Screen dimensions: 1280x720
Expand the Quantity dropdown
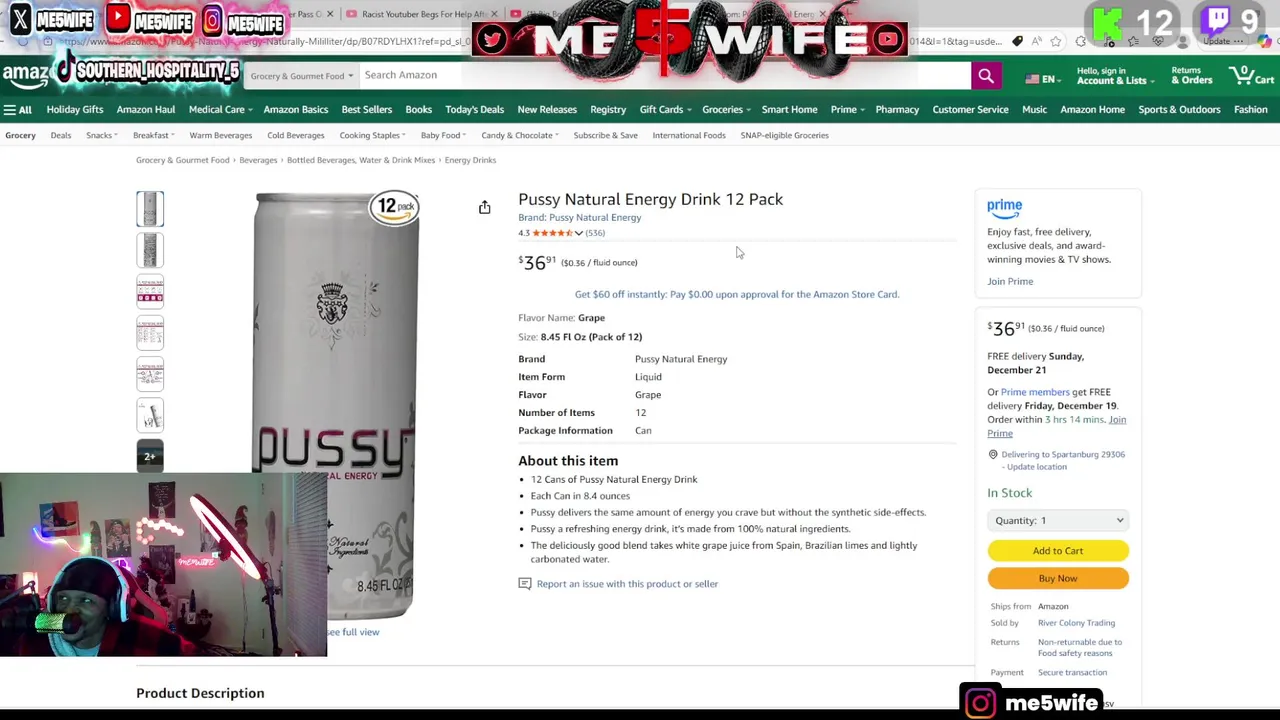click(x=1058, y=520)
